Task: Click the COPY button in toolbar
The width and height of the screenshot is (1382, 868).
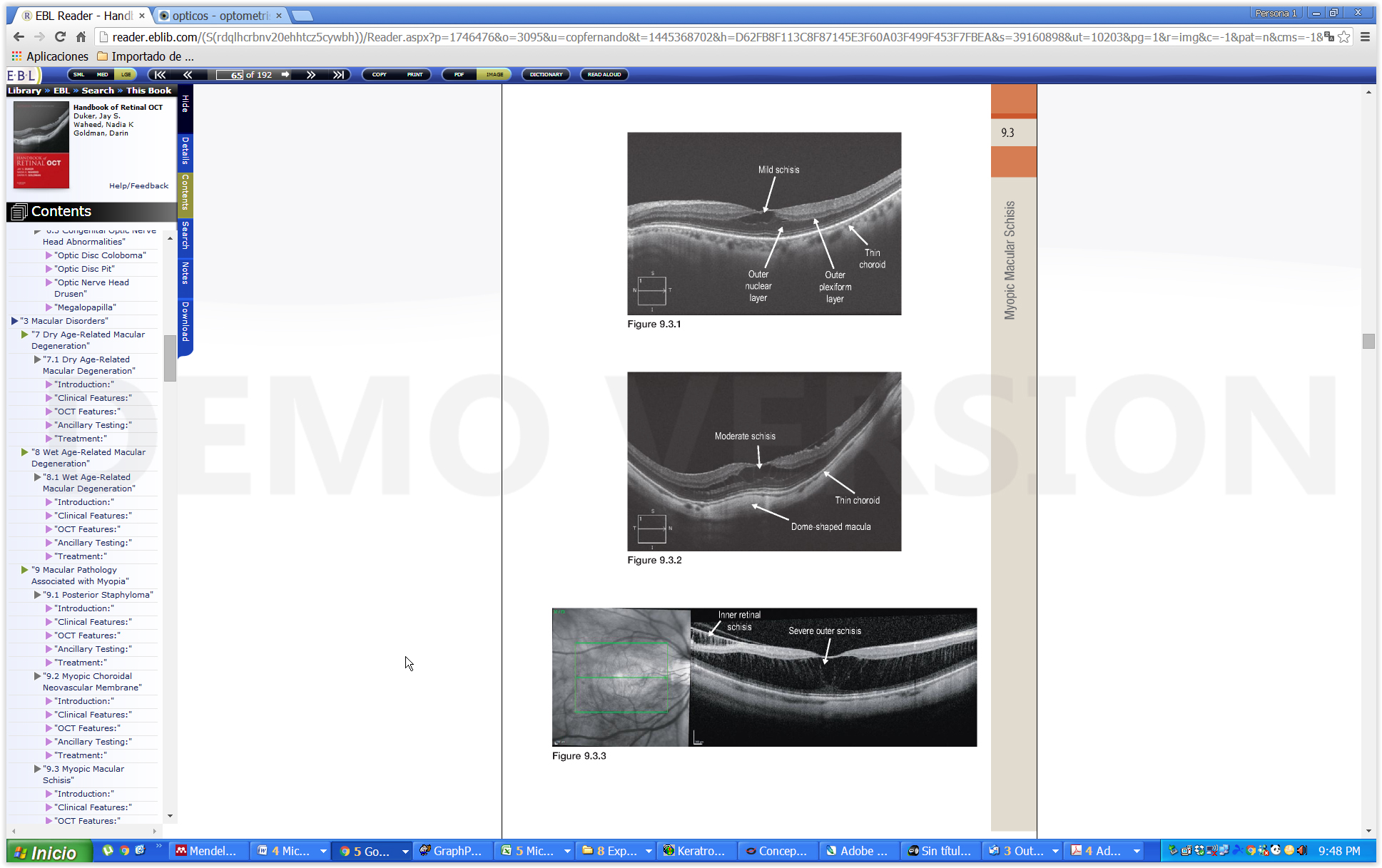Action: [x=379, y=74]
